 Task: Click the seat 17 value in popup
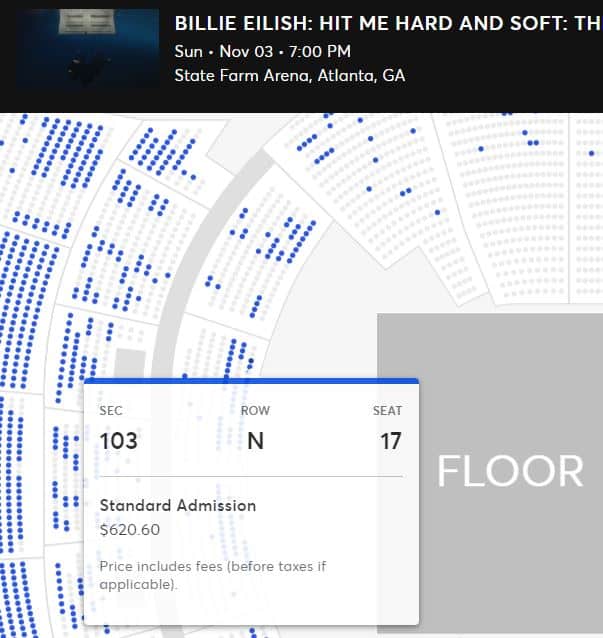(x=391, y=441)
